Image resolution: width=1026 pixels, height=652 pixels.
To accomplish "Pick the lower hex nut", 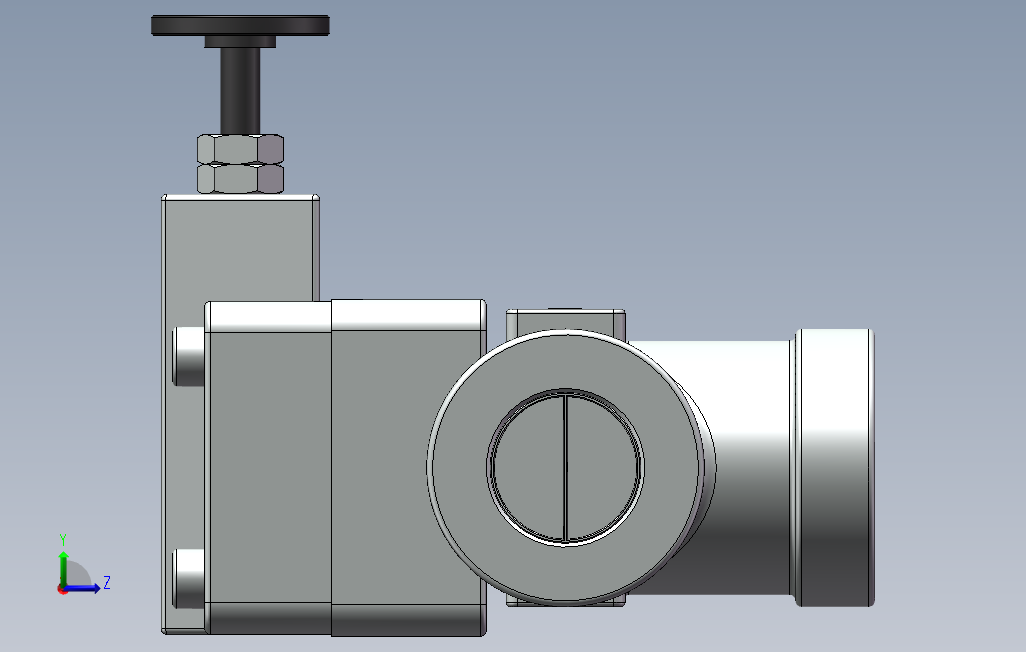I will click(240, 179).
